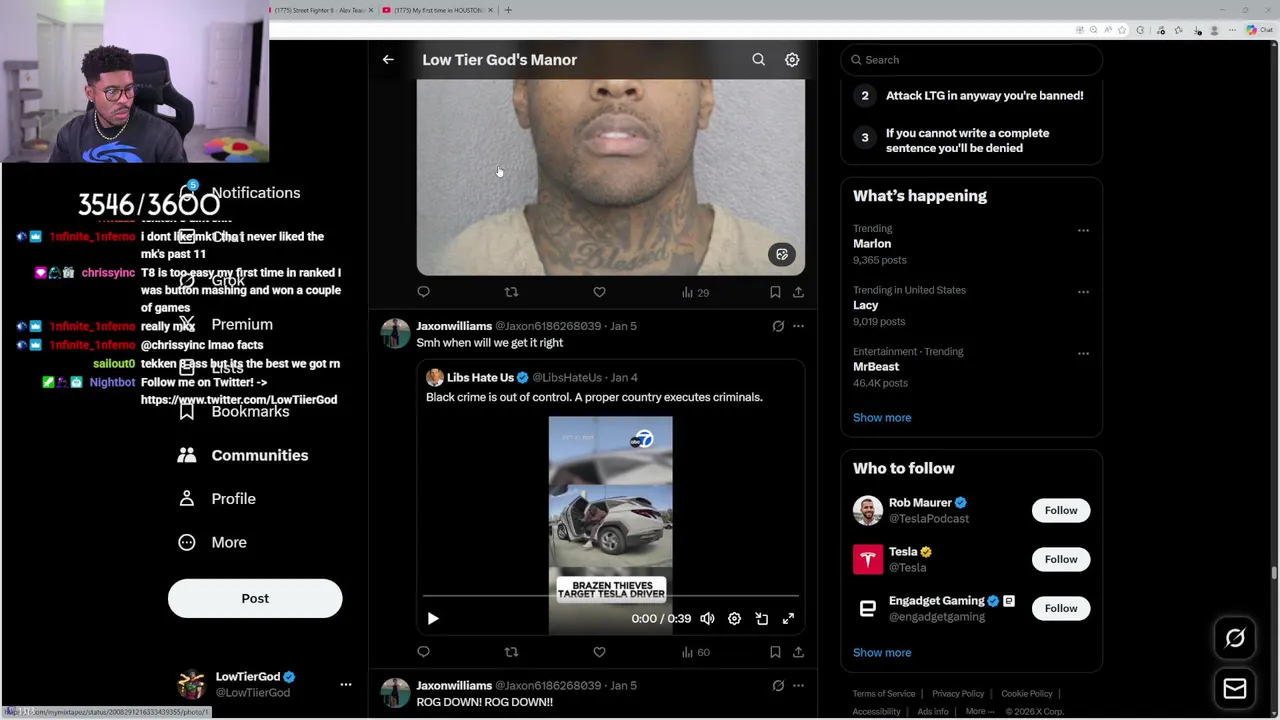The height and width of the screenshot is (720, 1280).
Task: Open options for Marlon trend
Action: coord(1083,230)
